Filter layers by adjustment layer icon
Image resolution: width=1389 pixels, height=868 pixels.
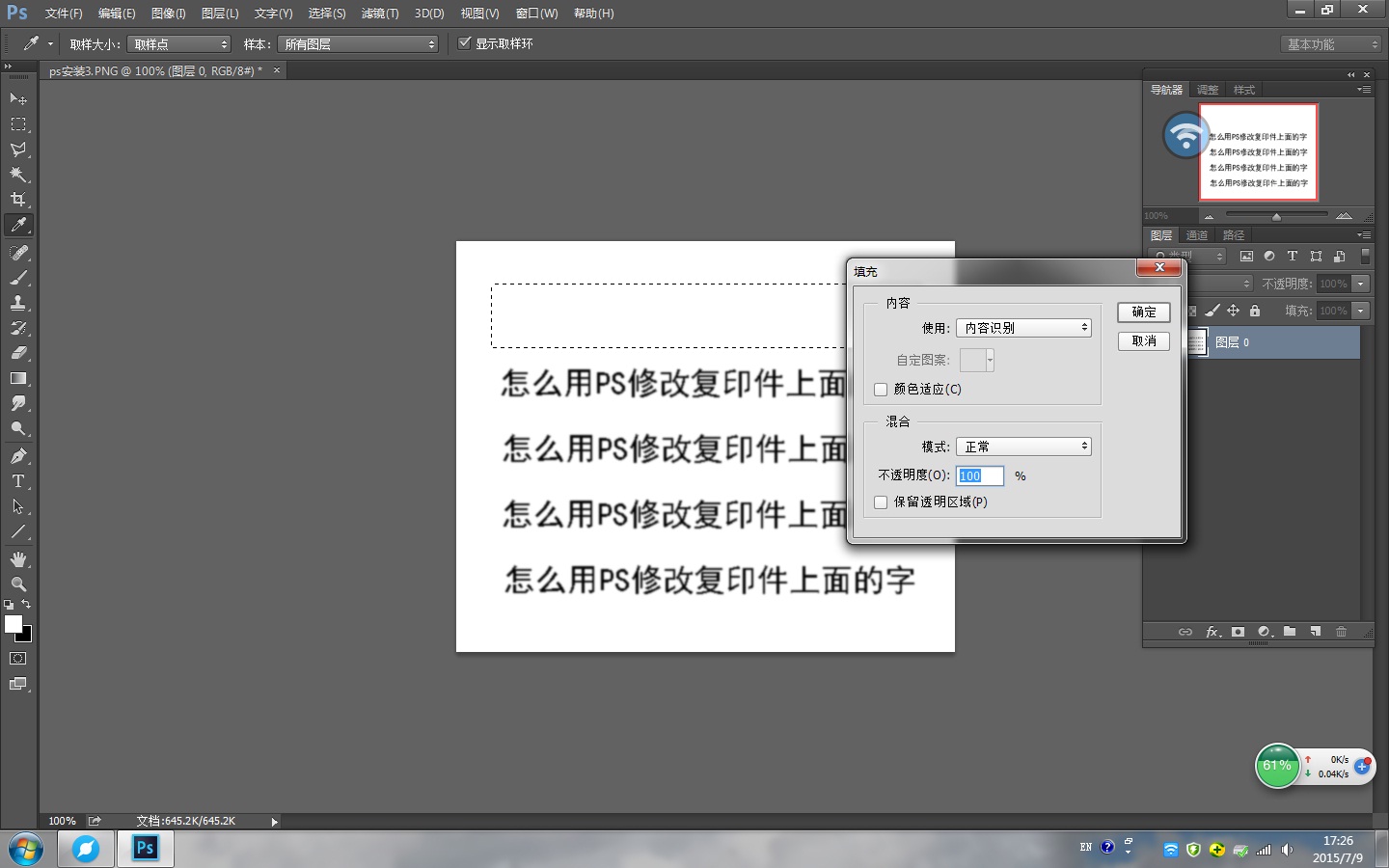point(1269,257)
